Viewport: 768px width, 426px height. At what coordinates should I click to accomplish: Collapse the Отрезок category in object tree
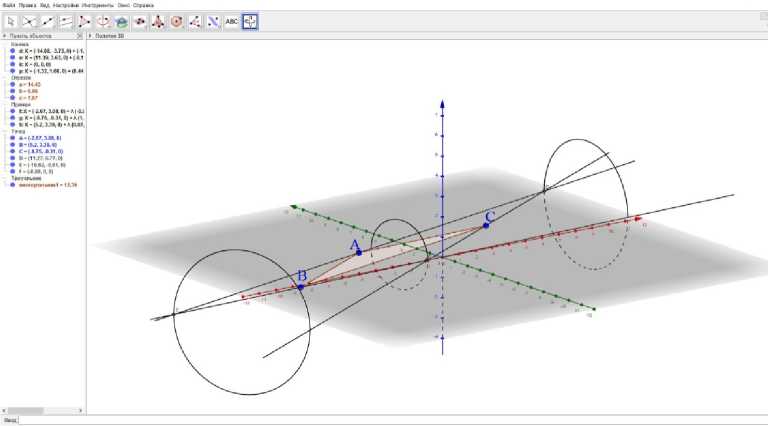5,78
